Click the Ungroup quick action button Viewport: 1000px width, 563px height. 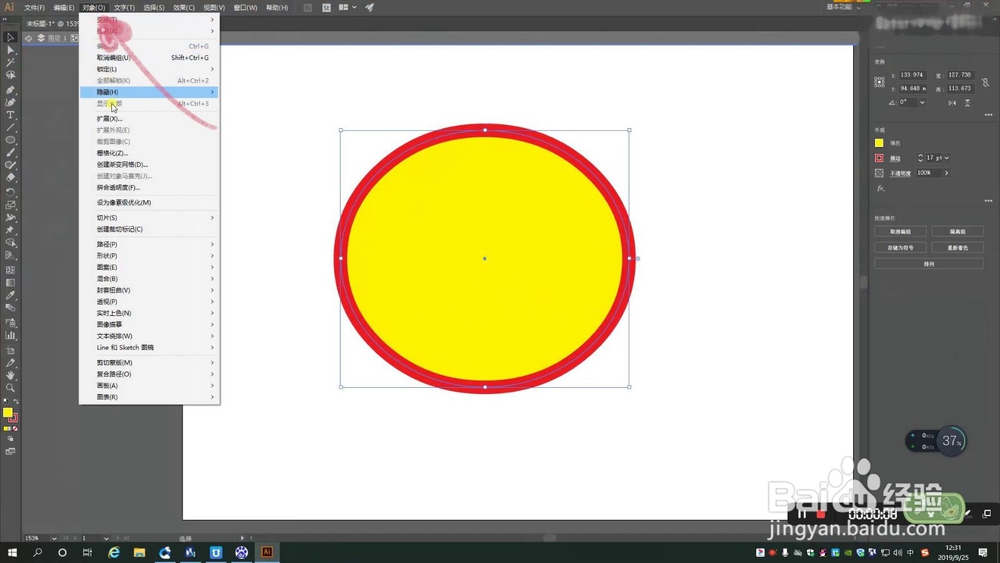point(900,231)
